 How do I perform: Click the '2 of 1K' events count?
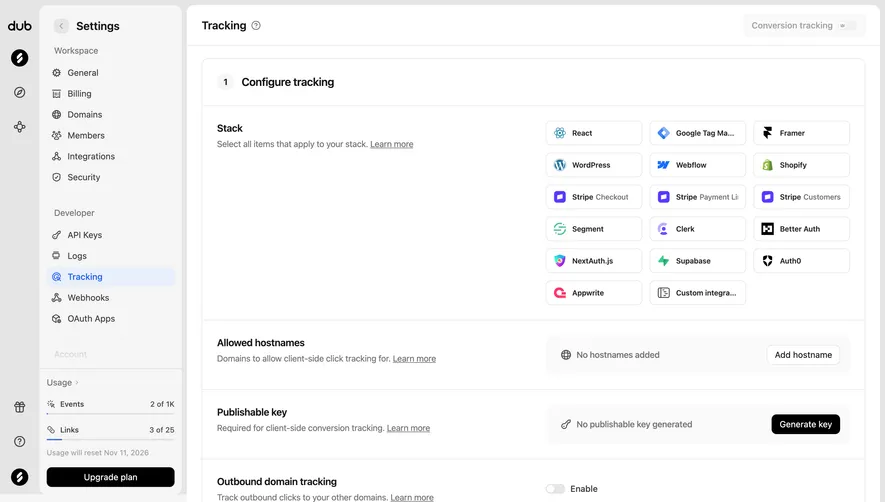pyautogui.click(x=162, y=404)
